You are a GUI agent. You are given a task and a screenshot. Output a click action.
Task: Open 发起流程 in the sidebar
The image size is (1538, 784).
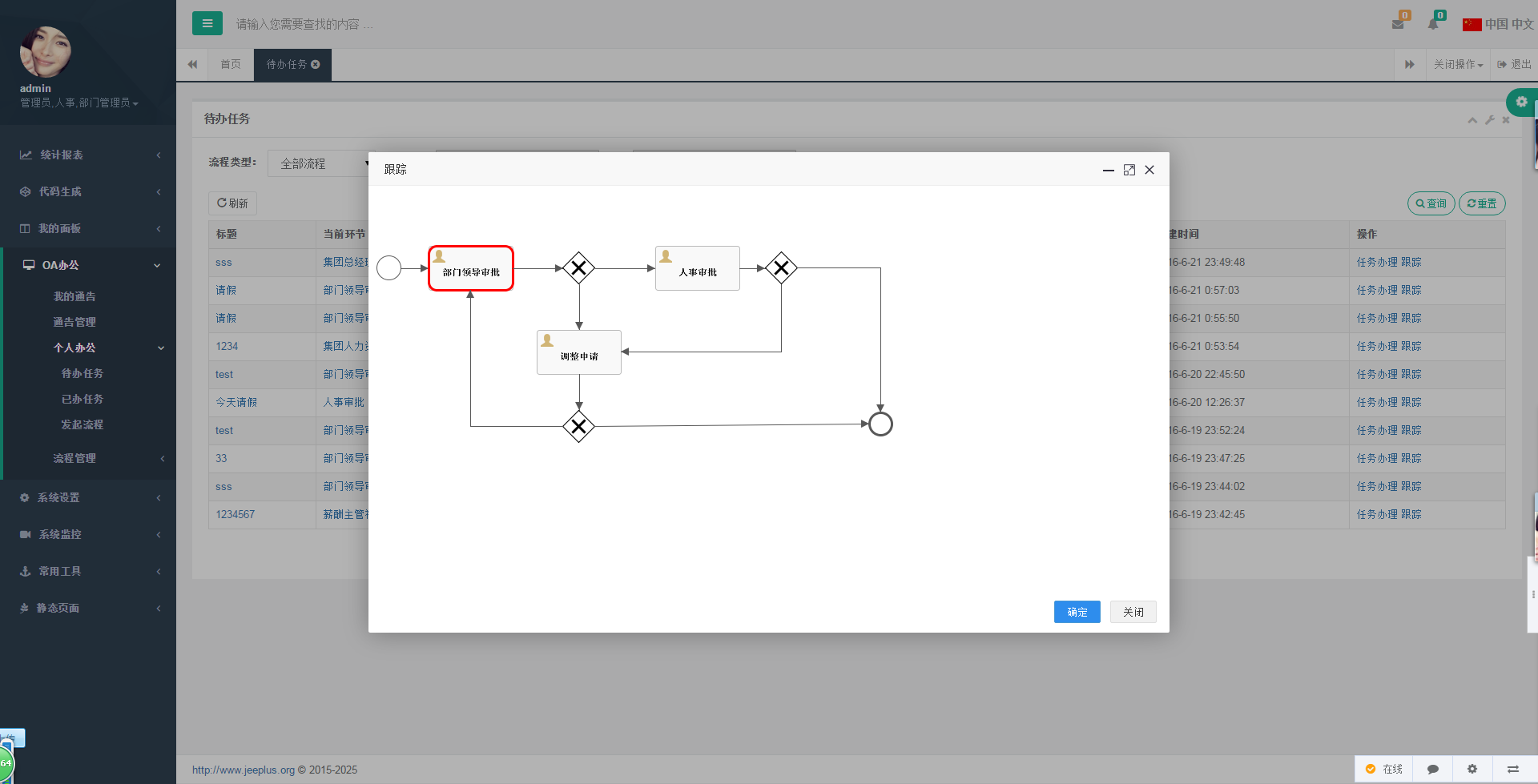click(x=83, y=424)
